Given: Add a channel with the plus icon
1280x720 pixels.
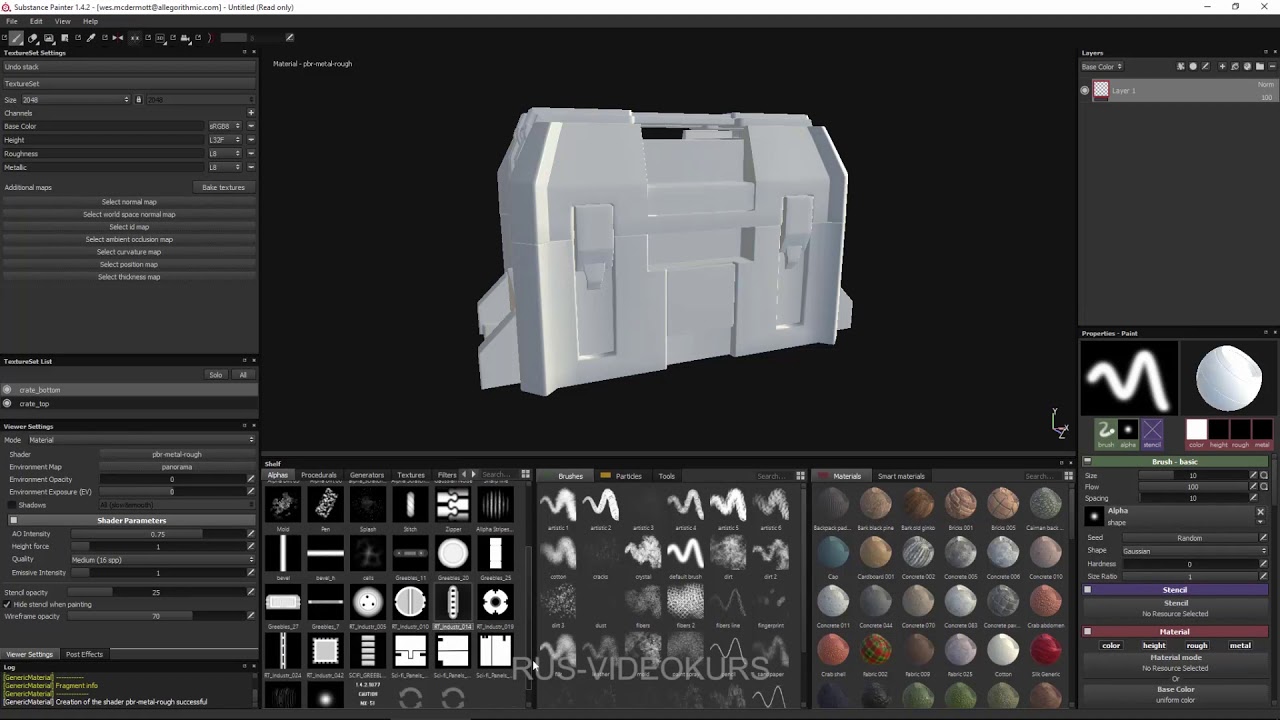Looking at the screenshot, I should [250, 113].
